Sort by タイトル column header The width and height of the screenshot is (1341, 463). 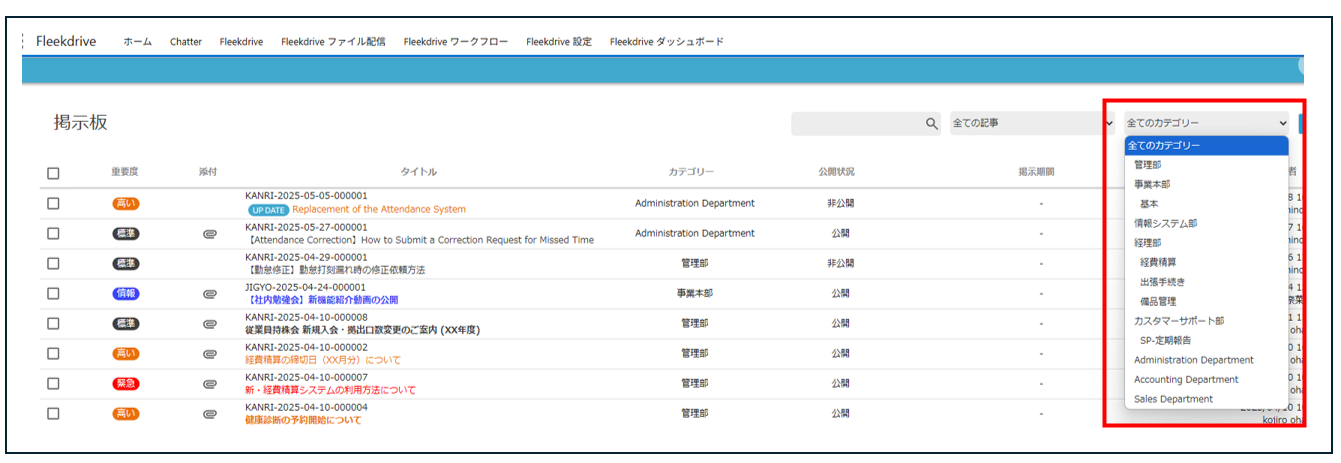(x=419, y=172)
